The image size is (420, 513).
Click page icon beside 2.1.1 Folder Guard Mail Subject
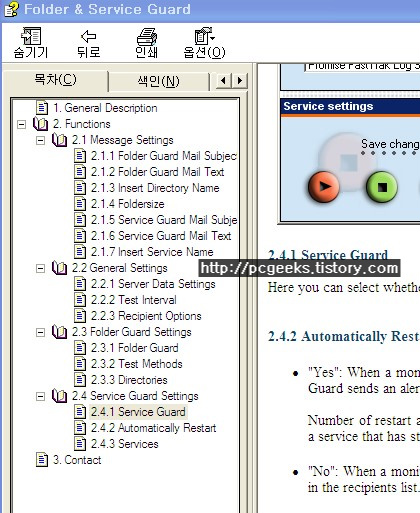click(80, 156)
